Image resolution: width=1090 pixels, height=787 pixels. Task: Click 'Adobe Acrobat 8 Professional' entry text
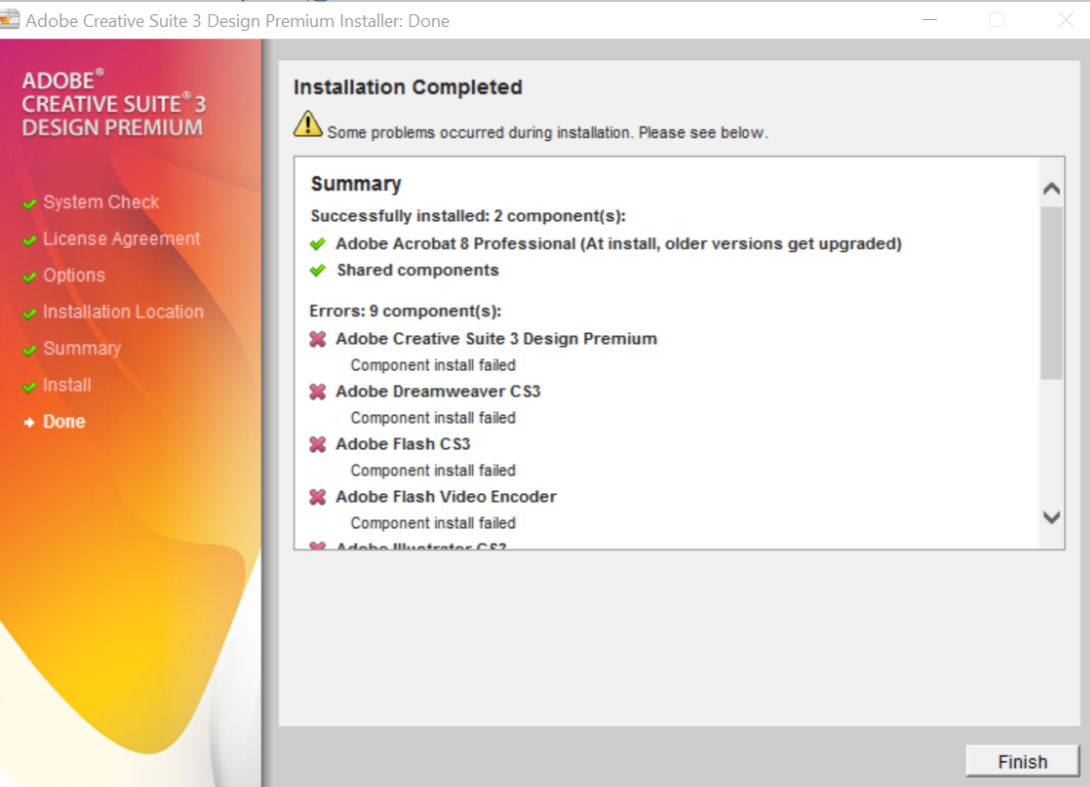(x=619, y=244)
